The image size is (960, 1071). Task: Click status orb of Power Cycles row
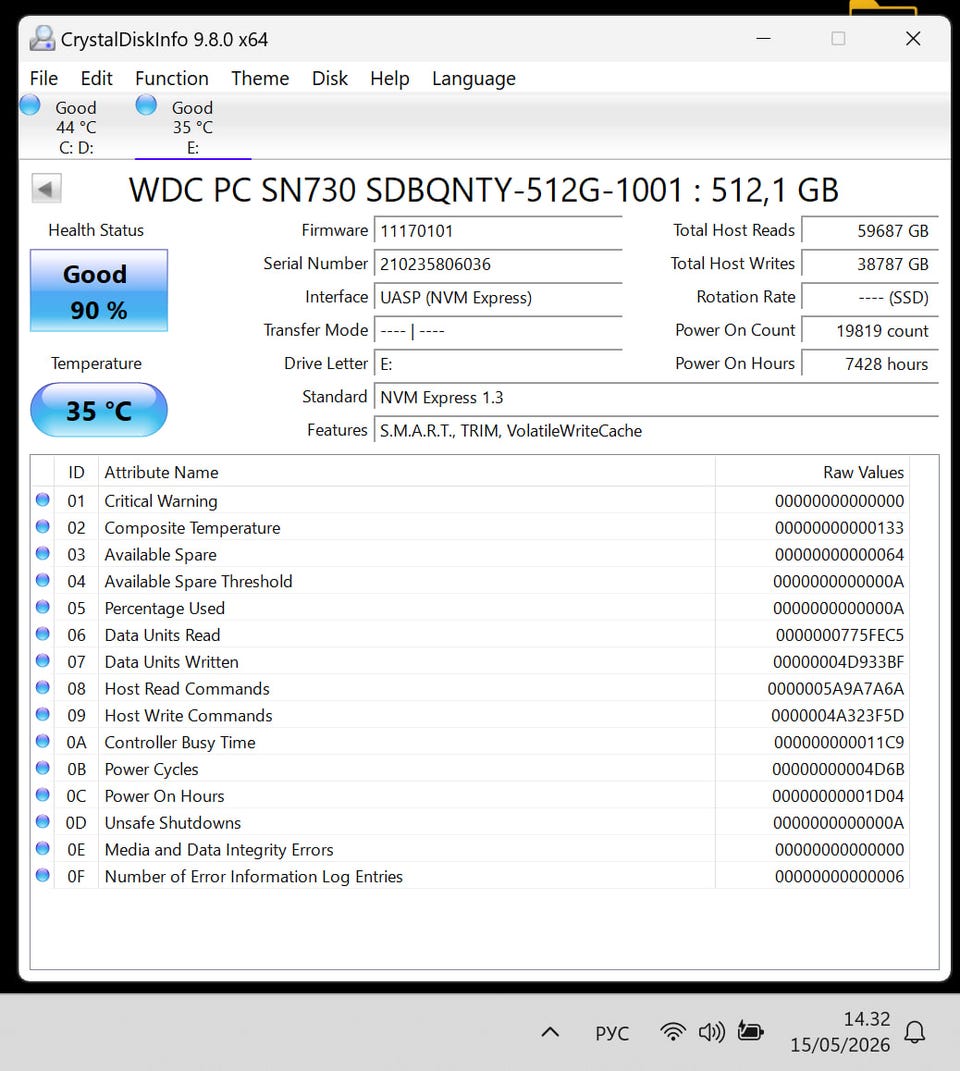(42, 768)
